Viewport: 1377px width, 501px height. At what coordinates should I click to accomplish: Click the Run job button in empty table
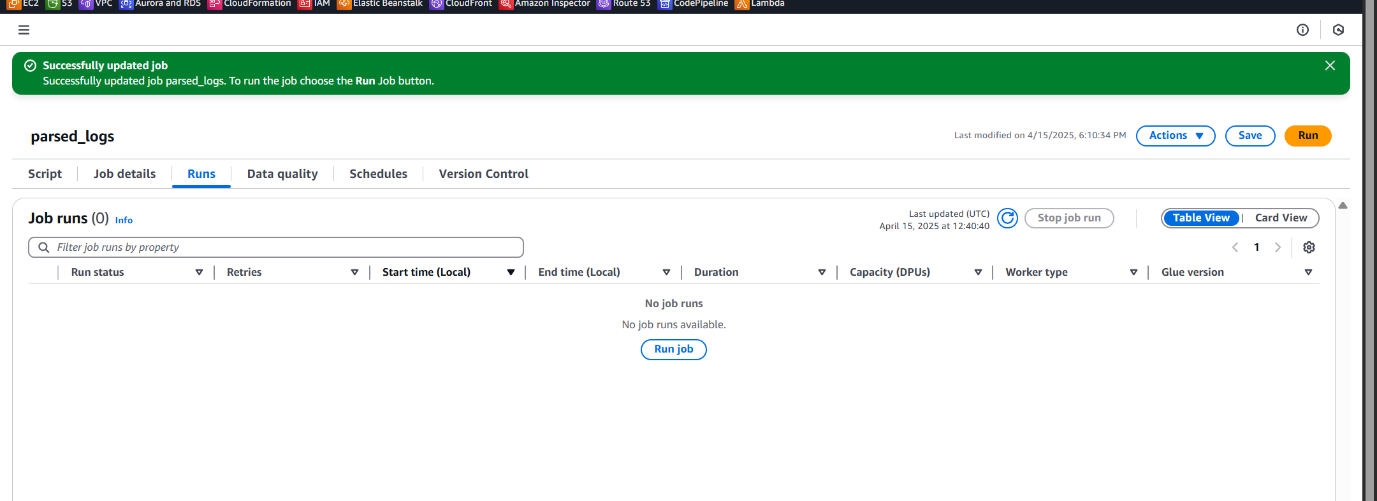(674, 350)
